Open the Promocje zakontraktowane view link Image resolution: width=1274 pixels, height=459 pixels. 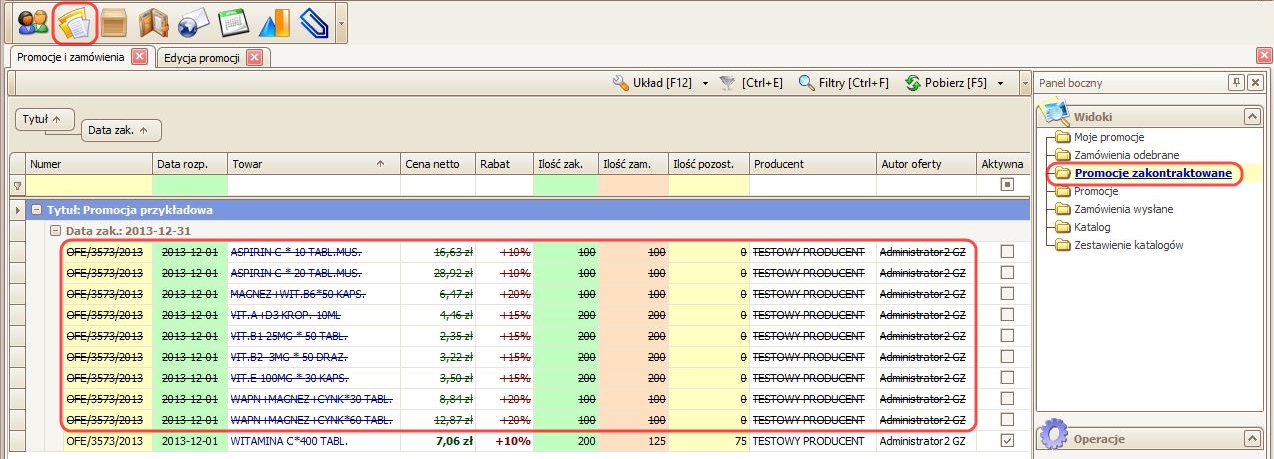pos(1152,173)
